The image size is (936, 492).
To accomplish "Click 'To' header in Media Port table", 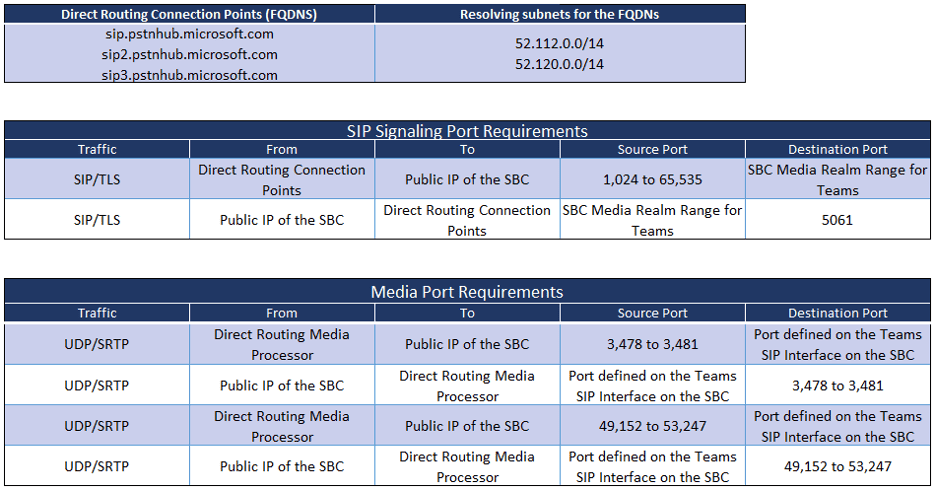I will pos(467,313).
